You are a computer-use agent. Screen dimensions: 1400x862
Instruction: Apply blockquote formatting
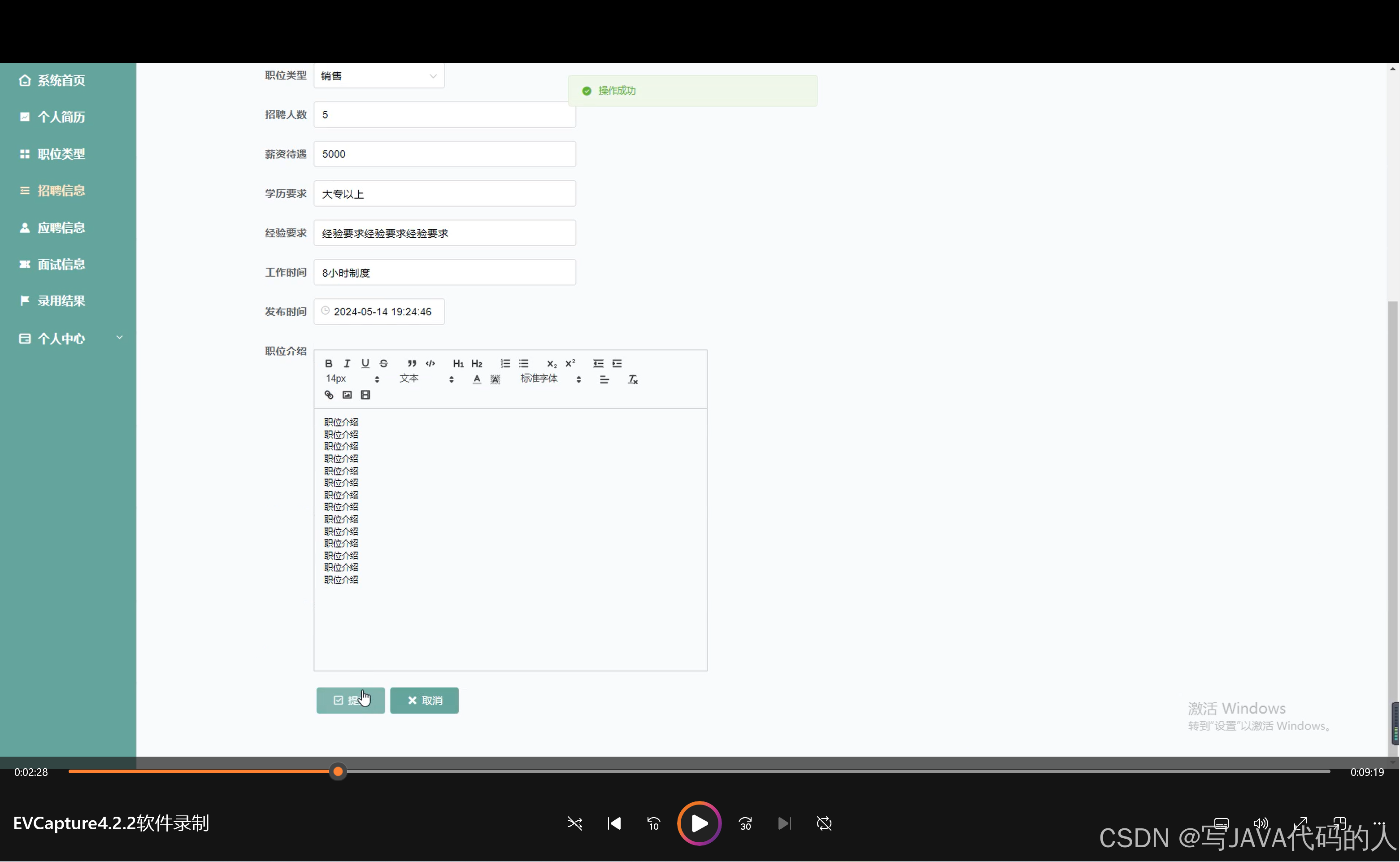pyautogui.click(x=412, y=363)
